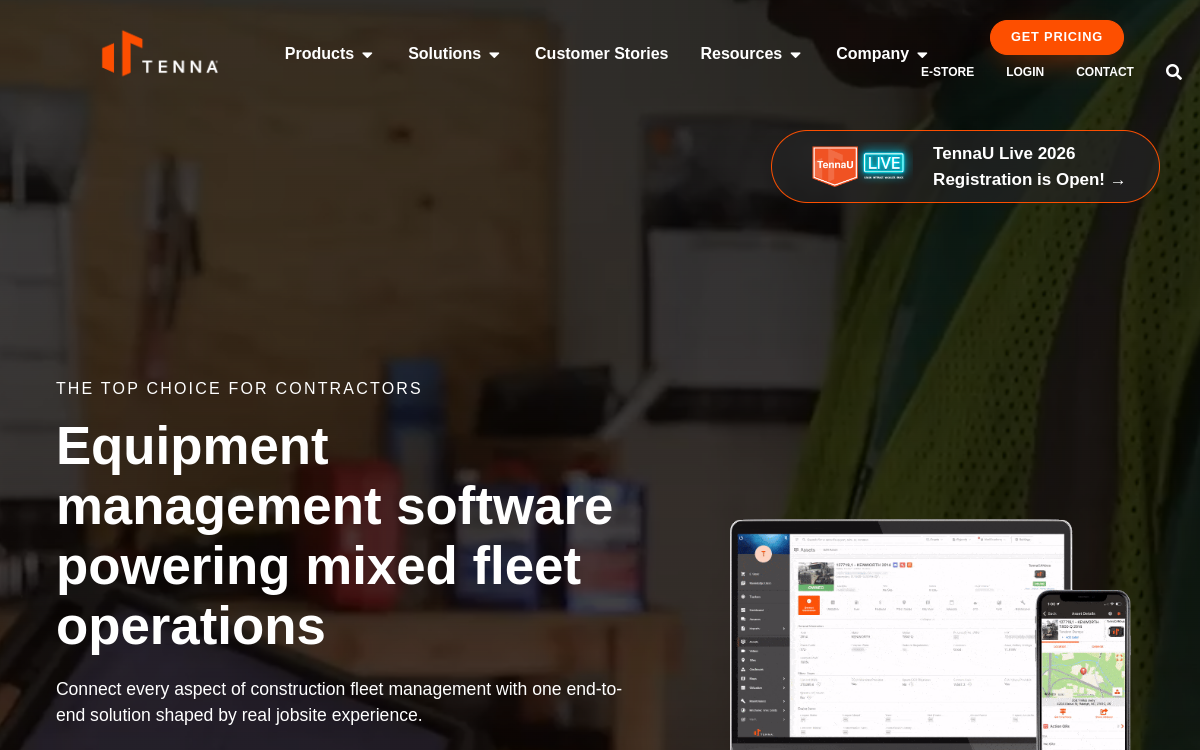1200x750 pixels.
Task: Open the Resources menu
Action: [x=741, y=54]
